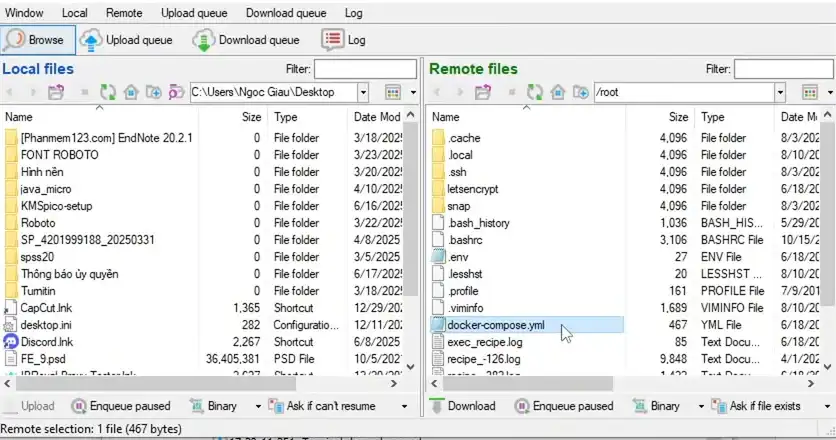Refresh the Remote files listing
836x440 pixels.
(x=535, y=92)
